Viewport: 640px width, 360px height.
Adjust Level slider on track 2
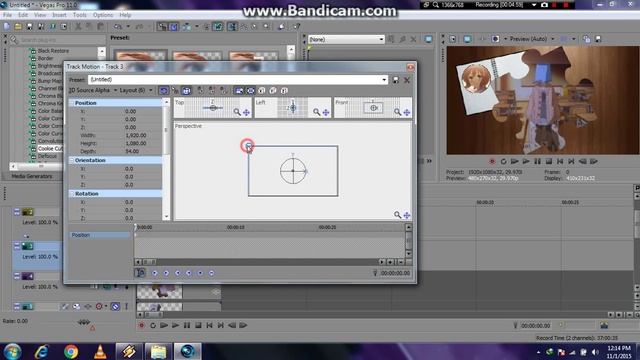40,222
